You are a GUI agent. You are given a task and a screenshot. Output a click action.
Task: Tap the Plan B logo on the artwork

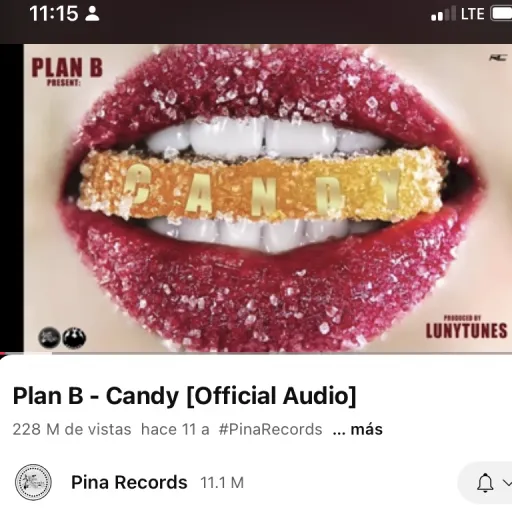click(67, 71)
